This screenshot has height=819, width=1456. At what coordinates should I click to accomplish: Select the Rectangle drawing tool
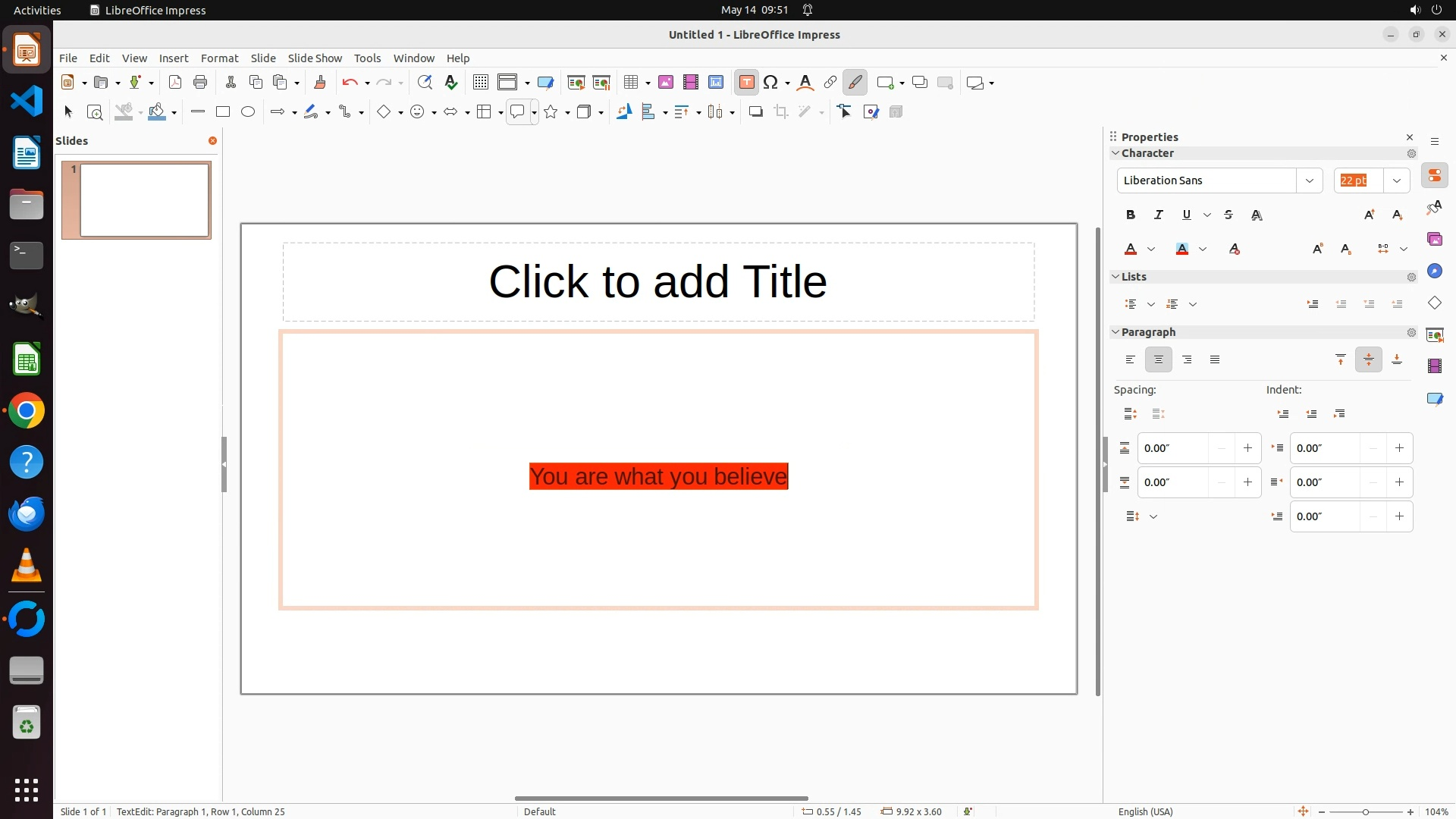click(222, 112)
